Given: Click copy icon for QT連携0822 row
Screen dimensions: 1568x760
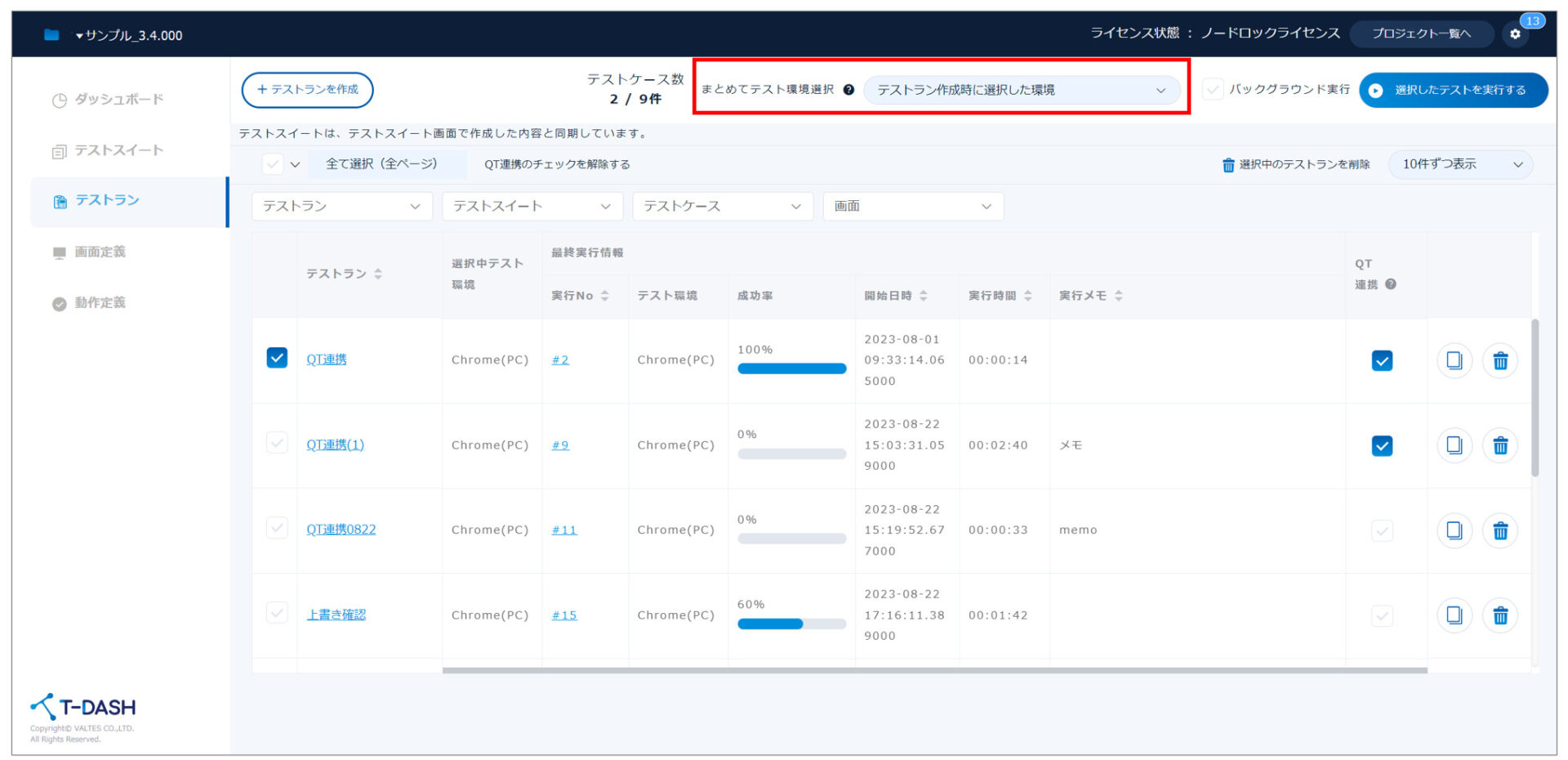Looking at the screenshot, I should tap(1454, 530).
